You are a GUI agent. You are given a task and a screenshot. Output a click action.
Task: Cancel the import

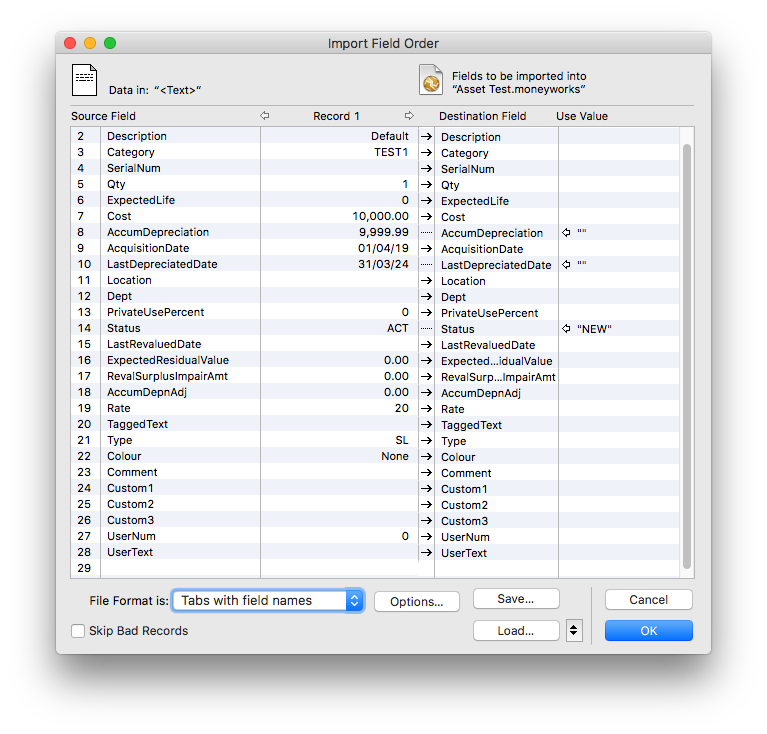[649, 600]
